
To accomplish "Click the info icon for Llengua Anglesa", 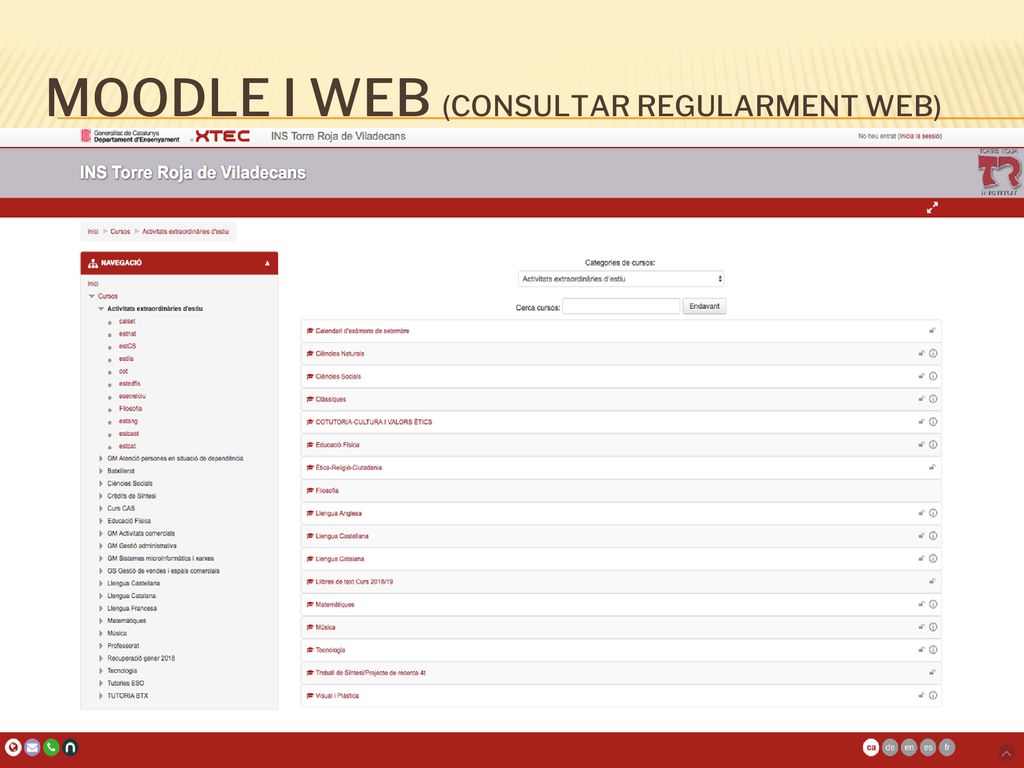I will tap(933, 513).
